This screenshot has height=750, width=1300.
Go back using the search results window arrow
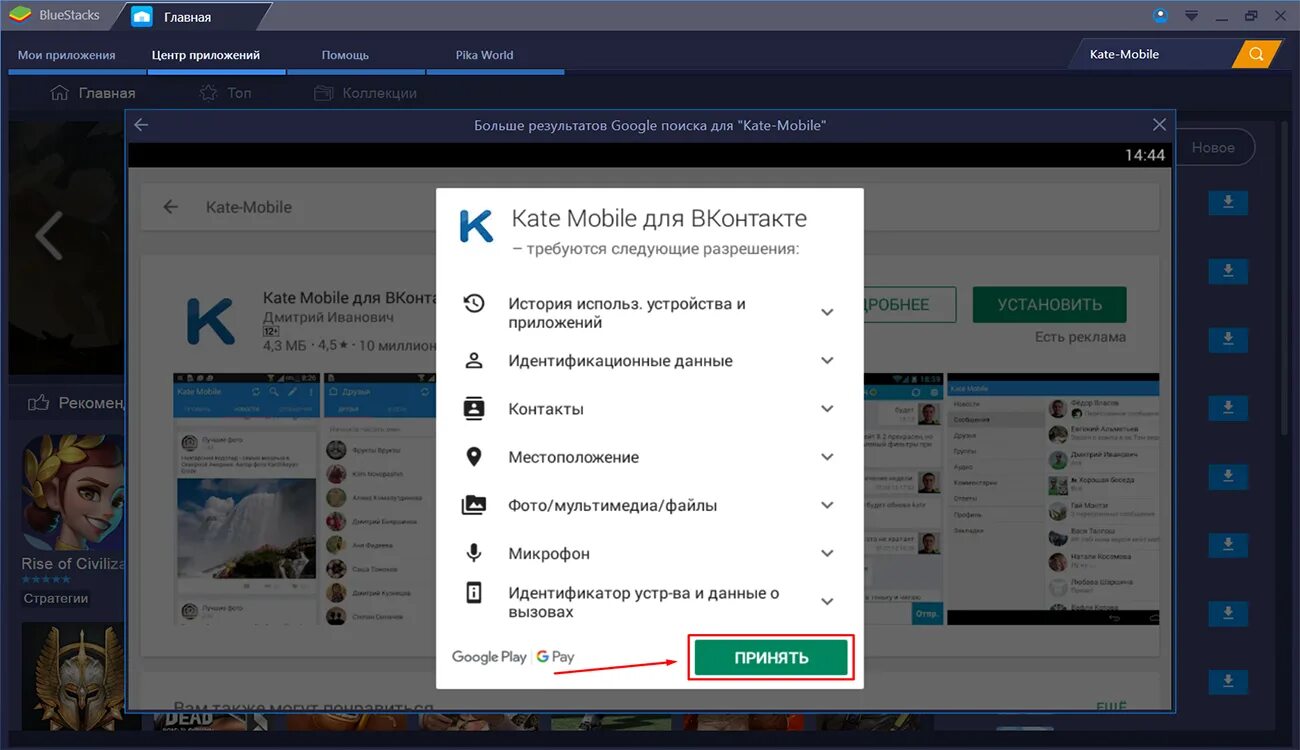click(x=141, y=125)
